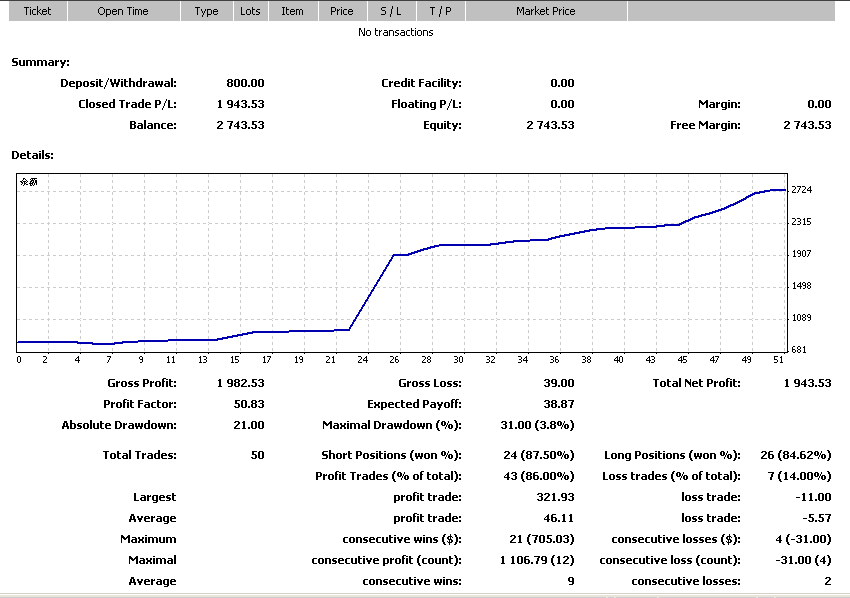Select the largest profit trade value 321.93
The height and width of the screenshot is (598, 850).
point(555,497)
